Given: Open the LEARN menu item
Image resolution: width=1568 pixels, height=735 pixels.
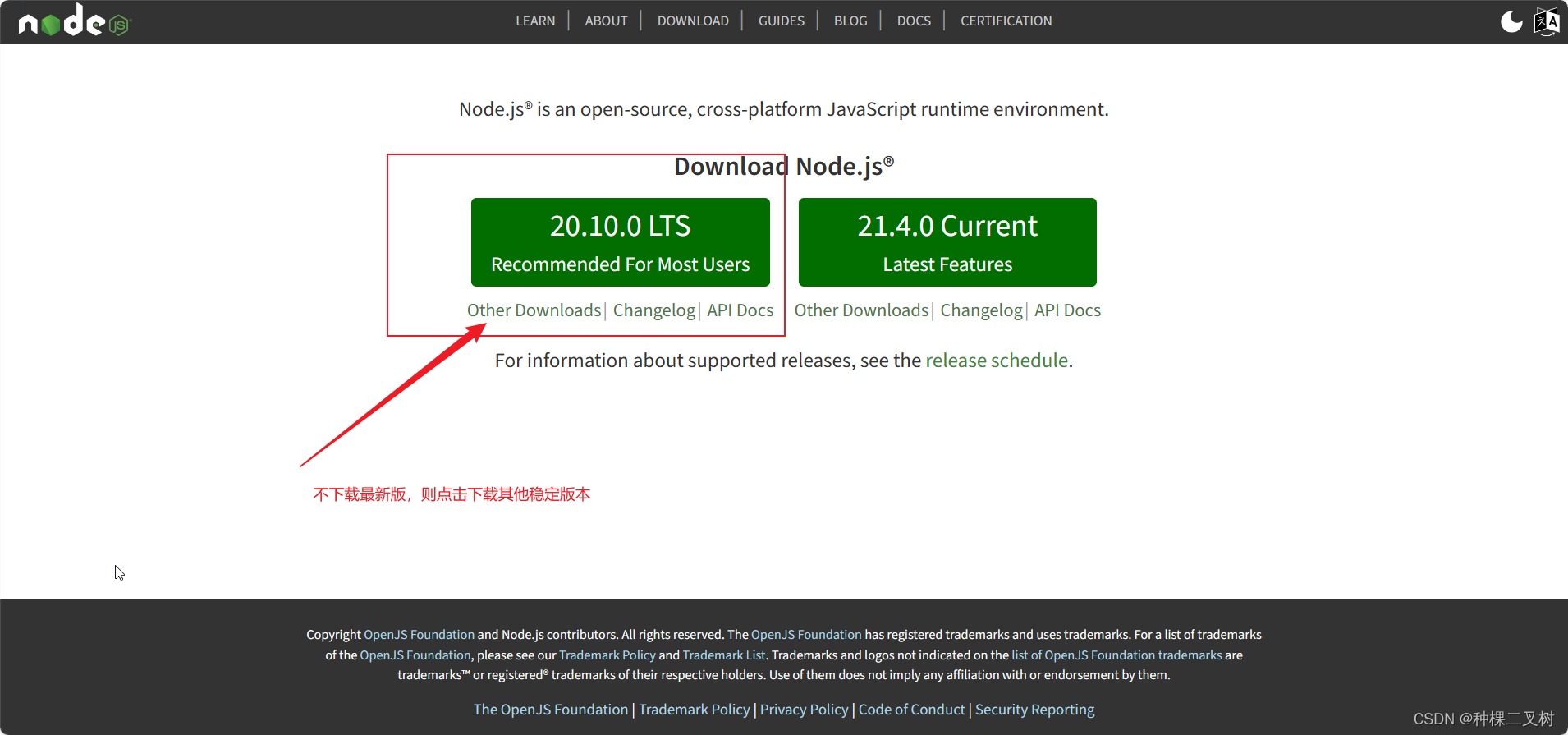Looking at the screenshot, I should [x=535, y=21].
